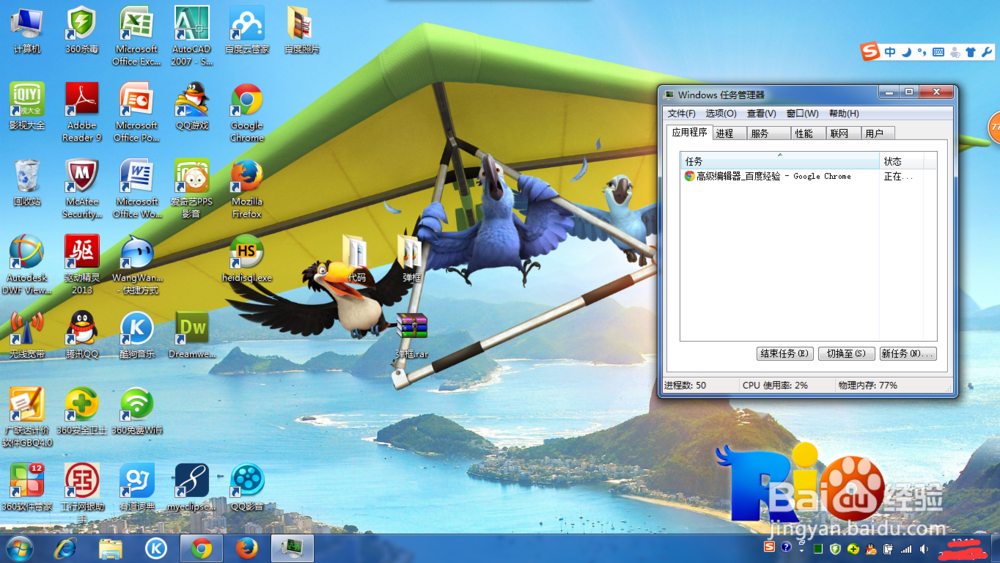Click the 切换至 button

[x=846, y=353]
